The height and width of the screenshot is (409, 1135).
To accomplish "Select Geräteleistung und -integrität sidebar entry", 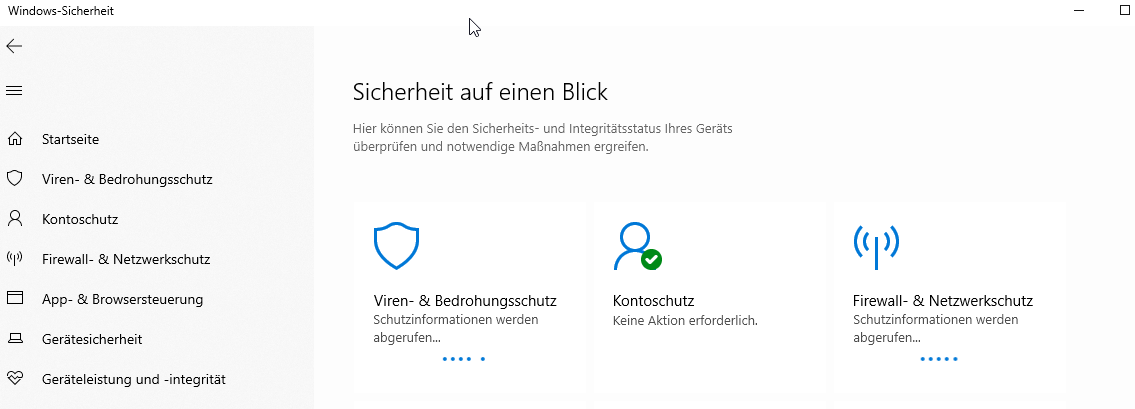I will point(134,379).
